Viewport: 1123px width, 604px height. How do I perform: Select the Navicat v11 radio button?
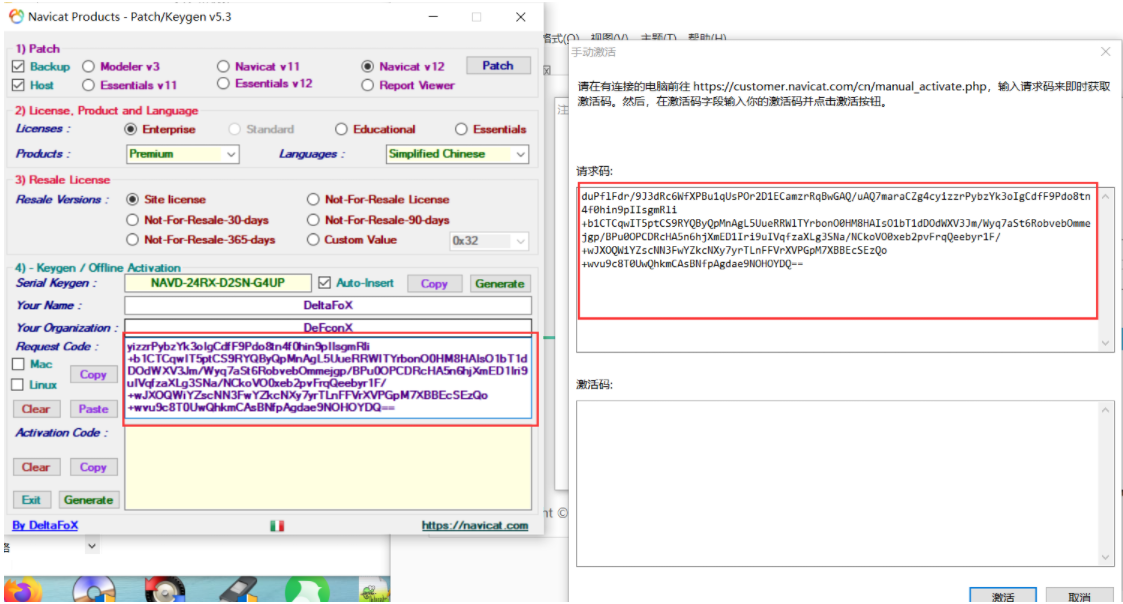click(x=223, y=67)
